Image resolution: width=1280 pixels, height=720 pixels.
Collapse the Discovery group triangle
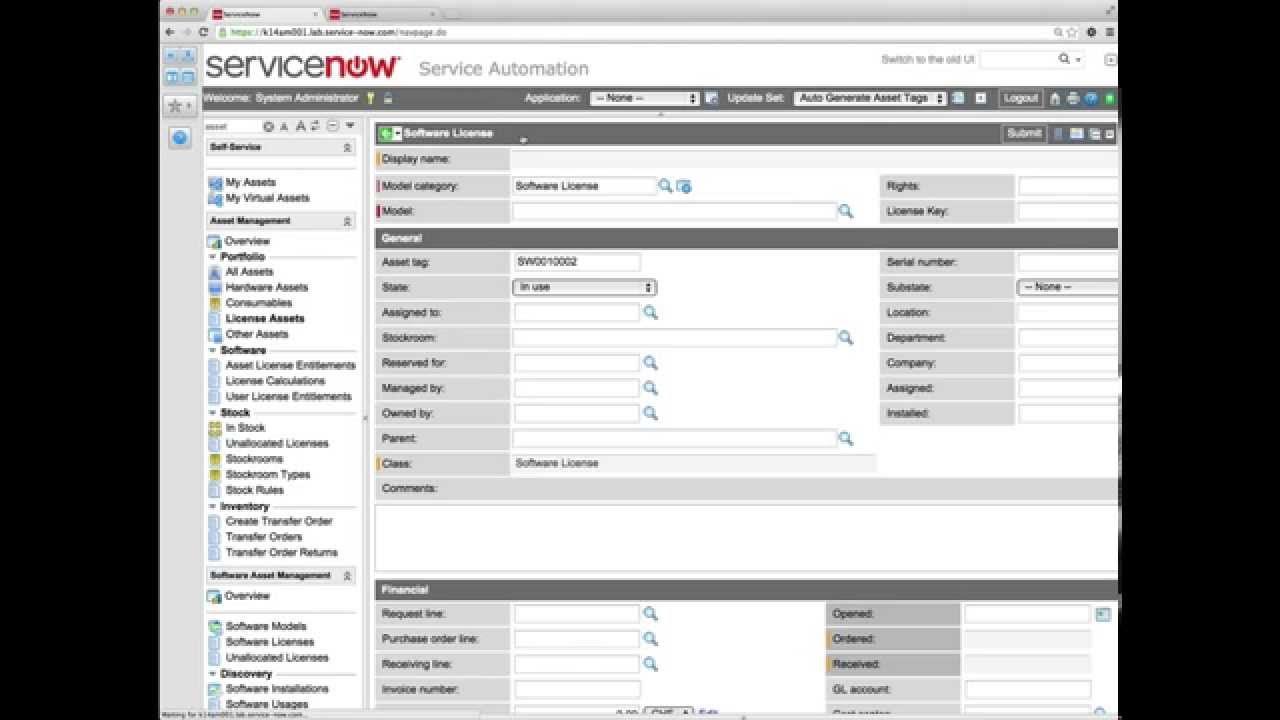pyautogui.click(x=213, y=674)
